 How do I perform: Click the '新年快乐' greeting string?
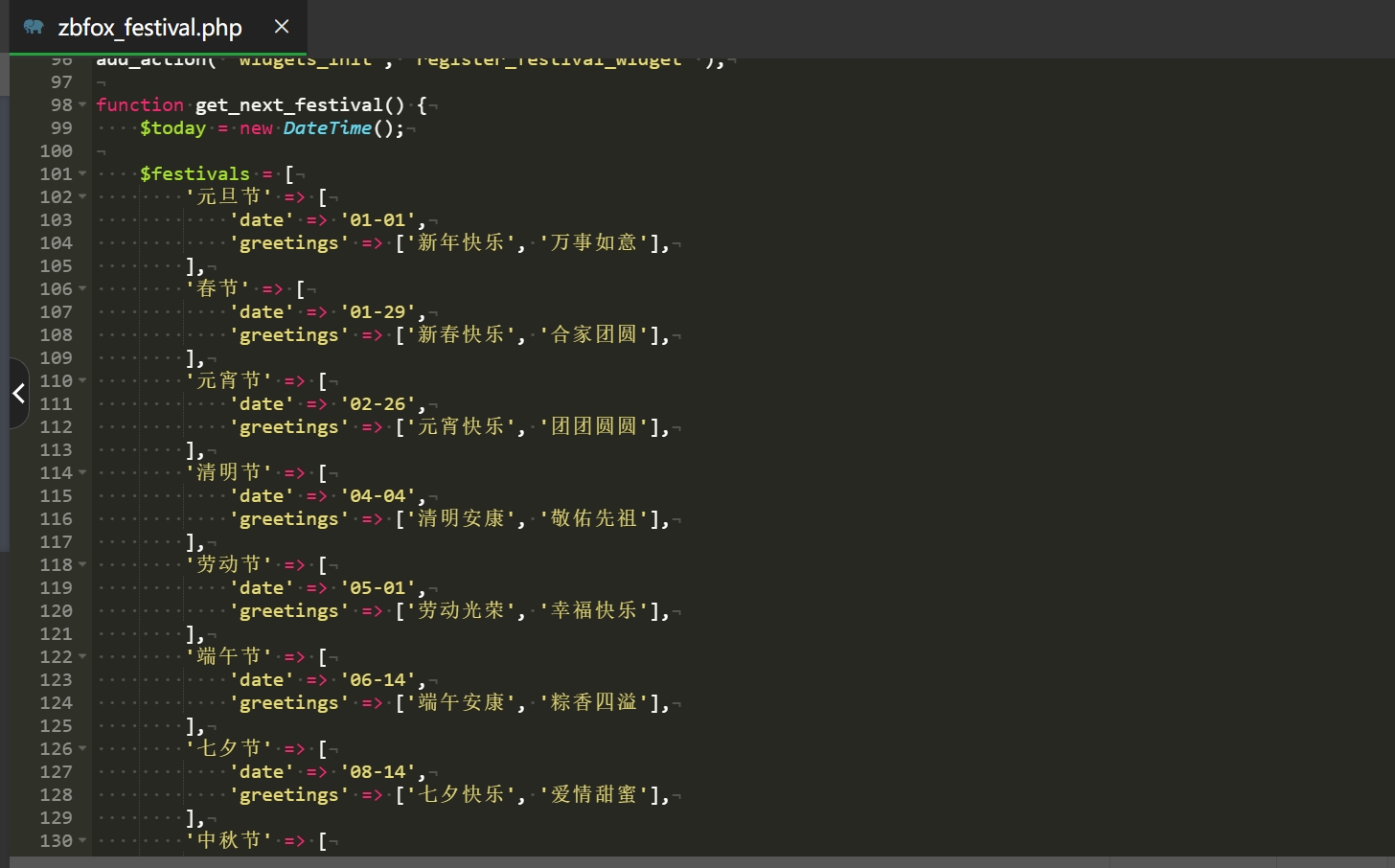[461, 242]
